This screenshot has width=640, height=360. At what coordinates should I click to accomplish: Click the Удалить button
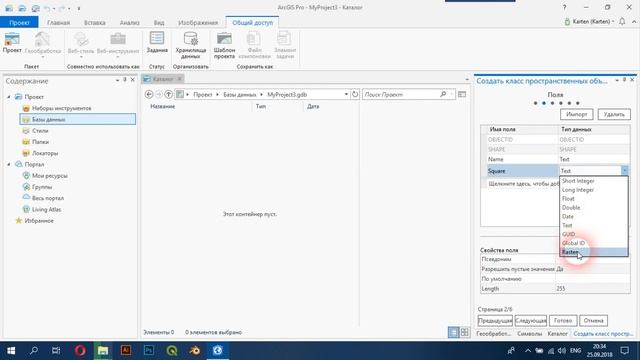click(614, 114)
